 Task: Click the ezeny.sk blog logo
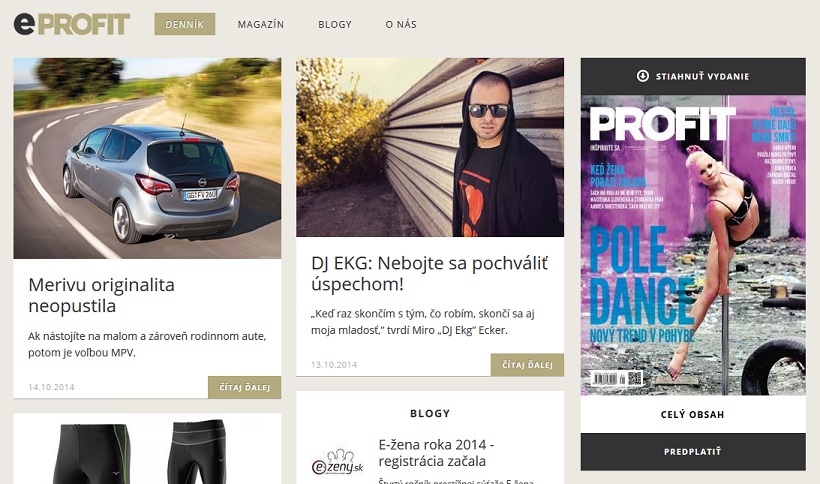[x=337, y=462]
